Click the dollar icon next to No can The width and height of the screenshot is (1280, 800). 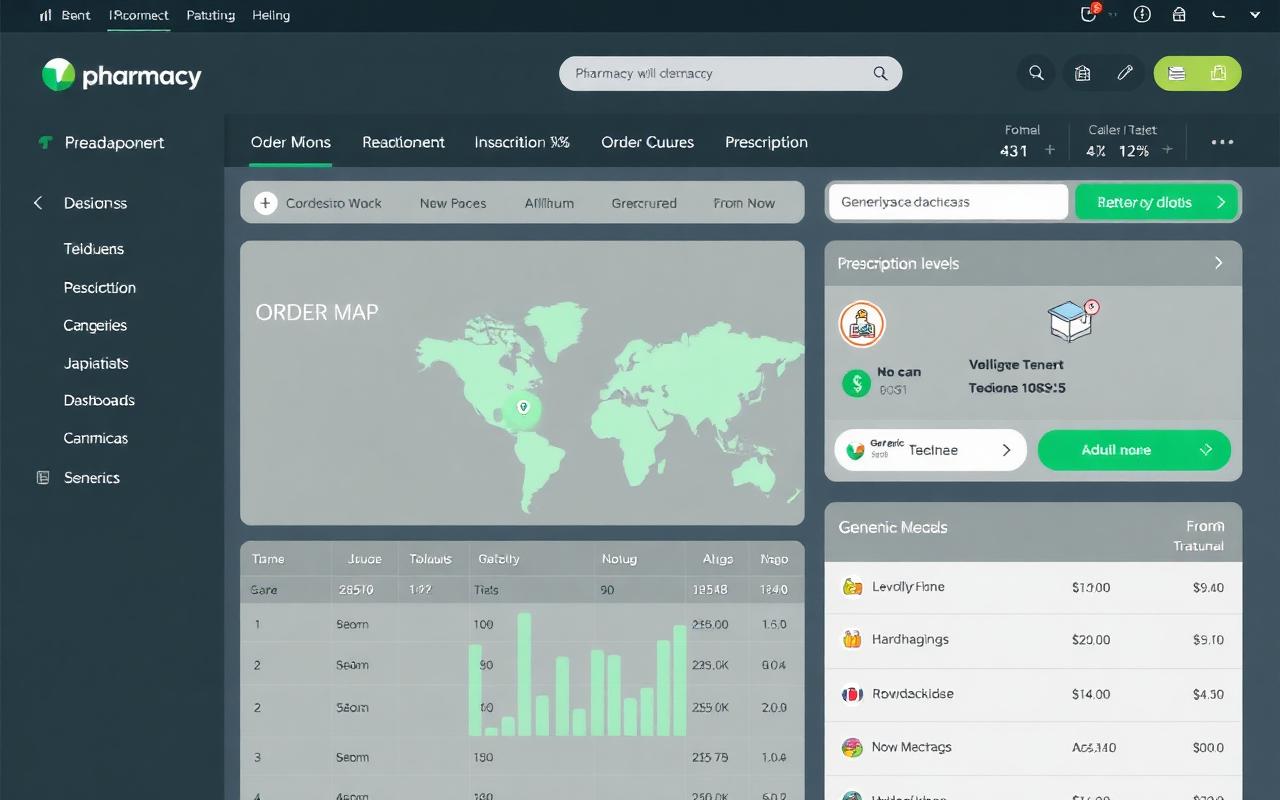[x=856, y=384]
